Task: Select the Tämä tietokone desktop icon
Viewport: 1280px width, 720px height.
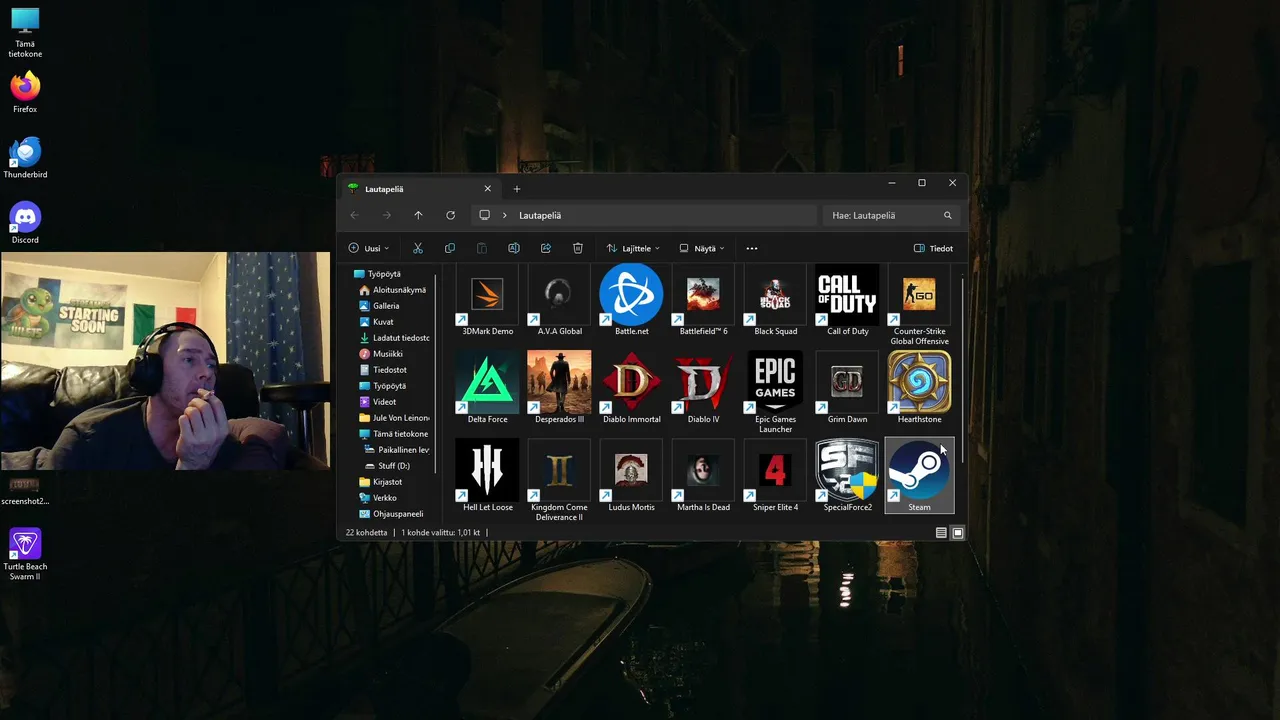Action: tap(25, 32)
